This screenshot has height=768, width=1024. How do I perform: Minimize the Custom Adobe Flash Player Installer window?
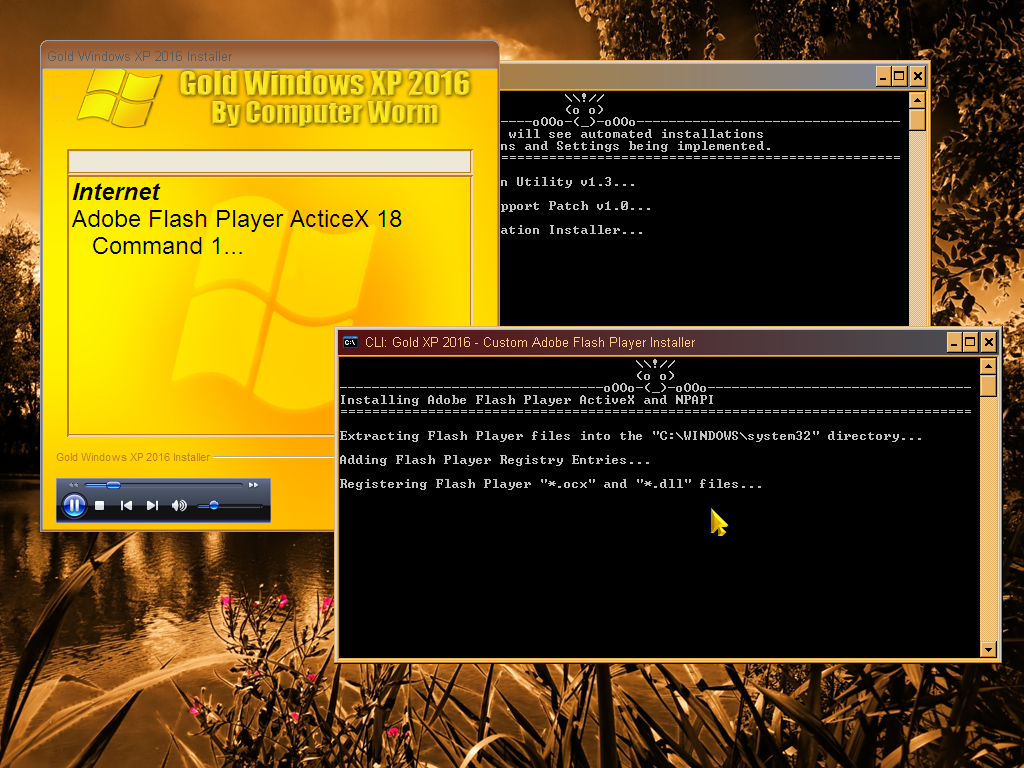point(954,342)
